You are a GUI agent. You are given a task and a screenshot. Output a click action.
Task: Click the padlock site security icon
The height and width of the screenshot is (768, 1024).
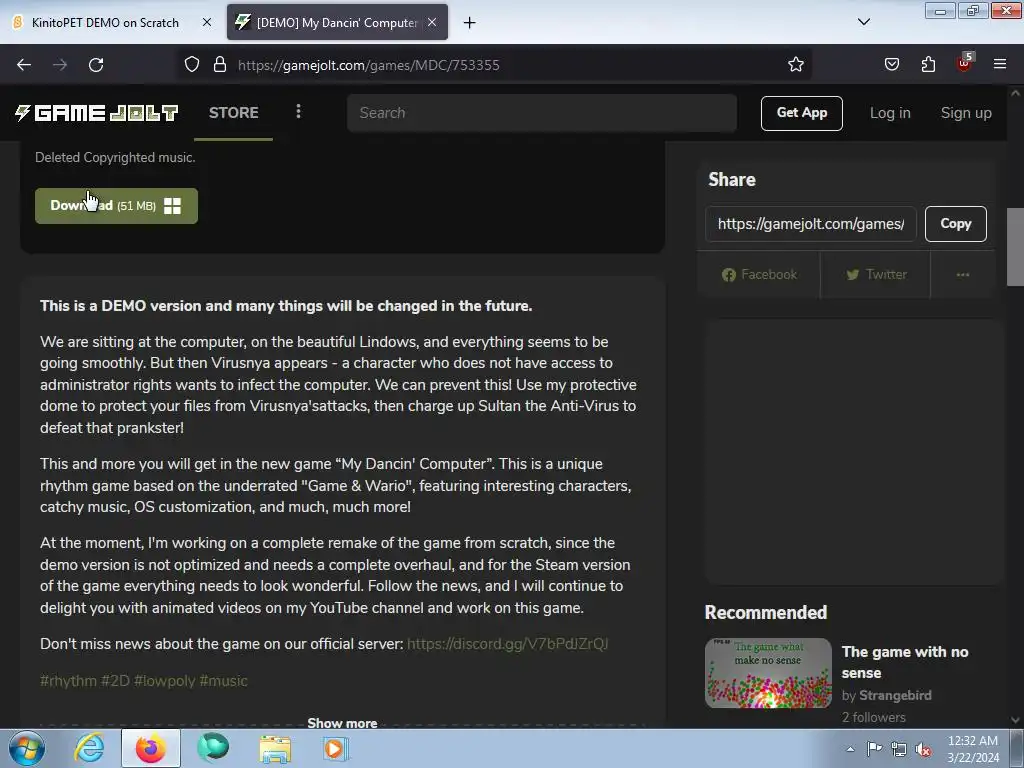pyautogui.click(x=220, y=65)
